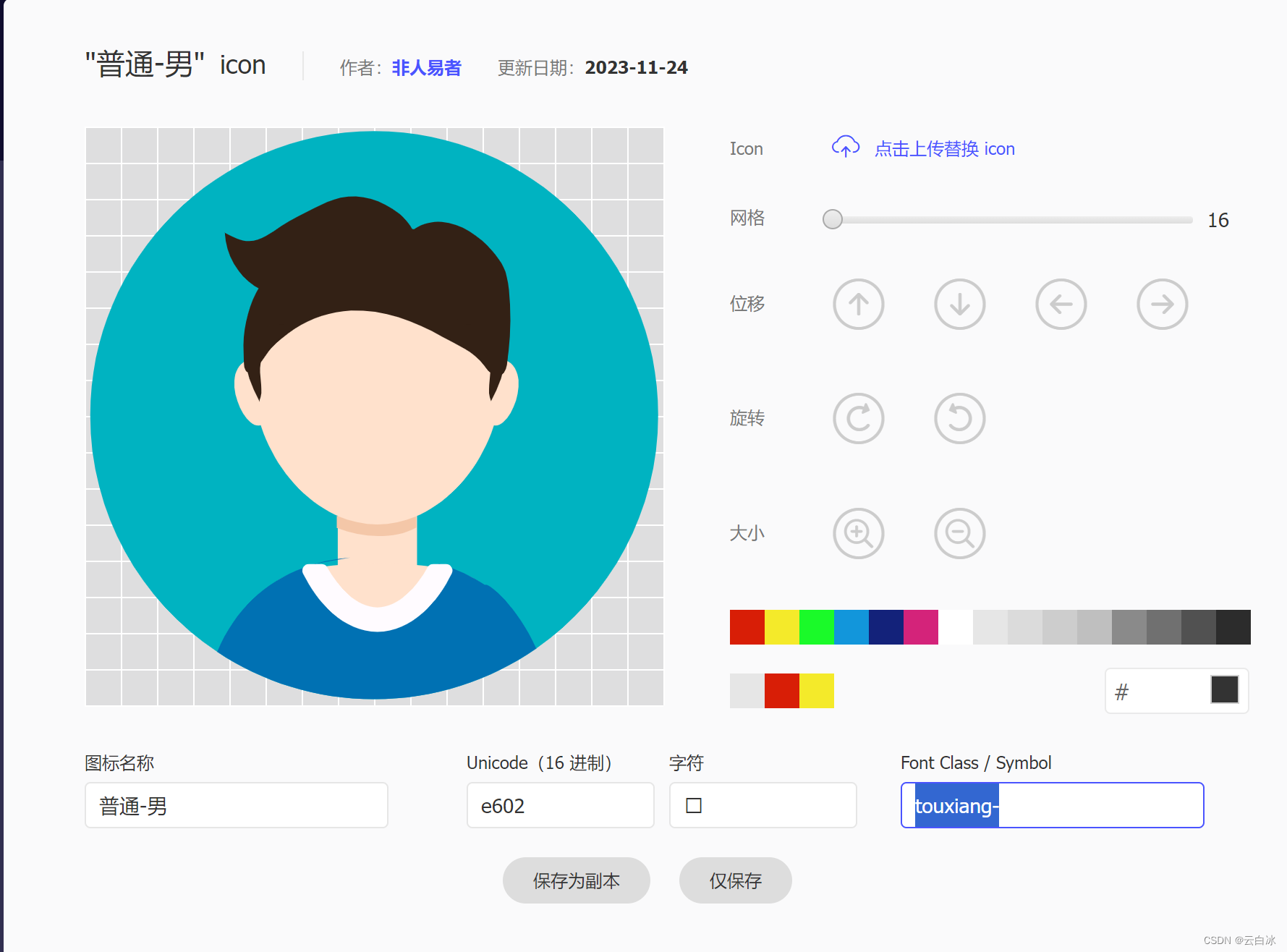Move the icon right with the right arrow

[1162, 305]
